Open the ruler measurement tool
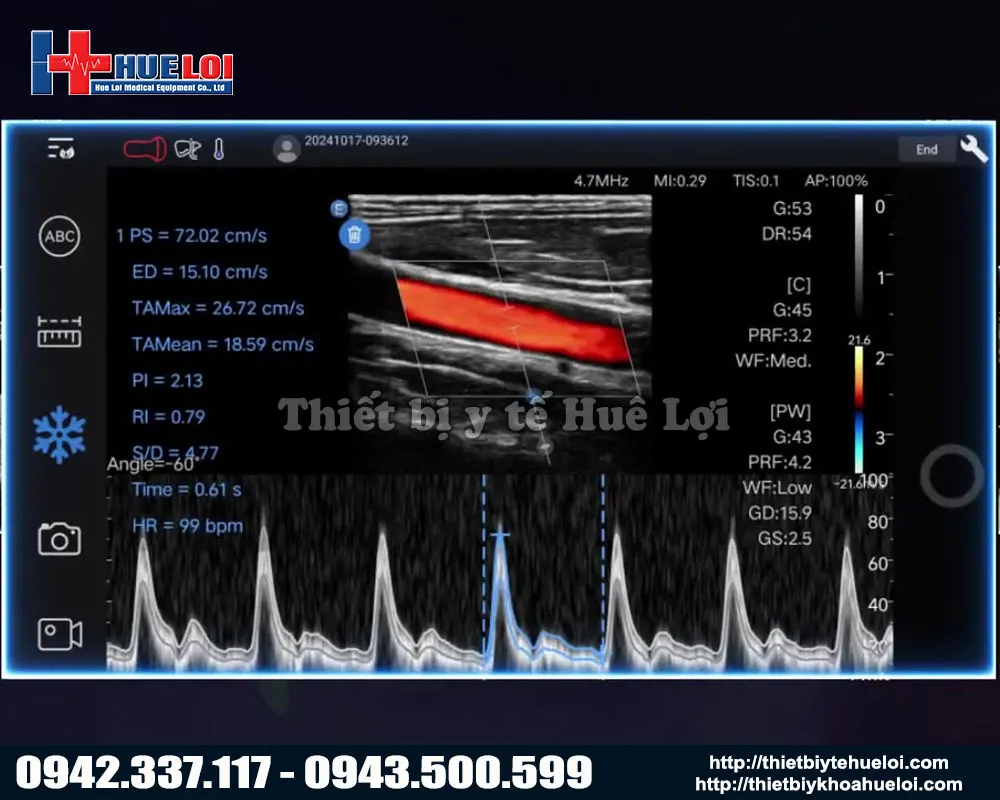 pyautogui.click(x=59, y=332)
